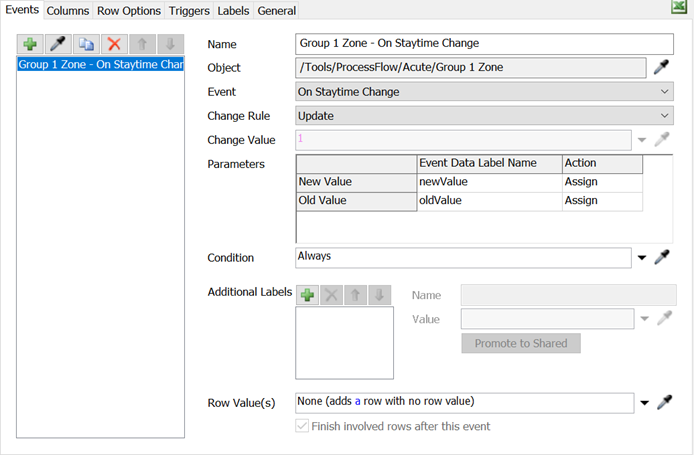Open the Change Rule dropdown
The image size is (694, 456).
[x=665, y=116]
